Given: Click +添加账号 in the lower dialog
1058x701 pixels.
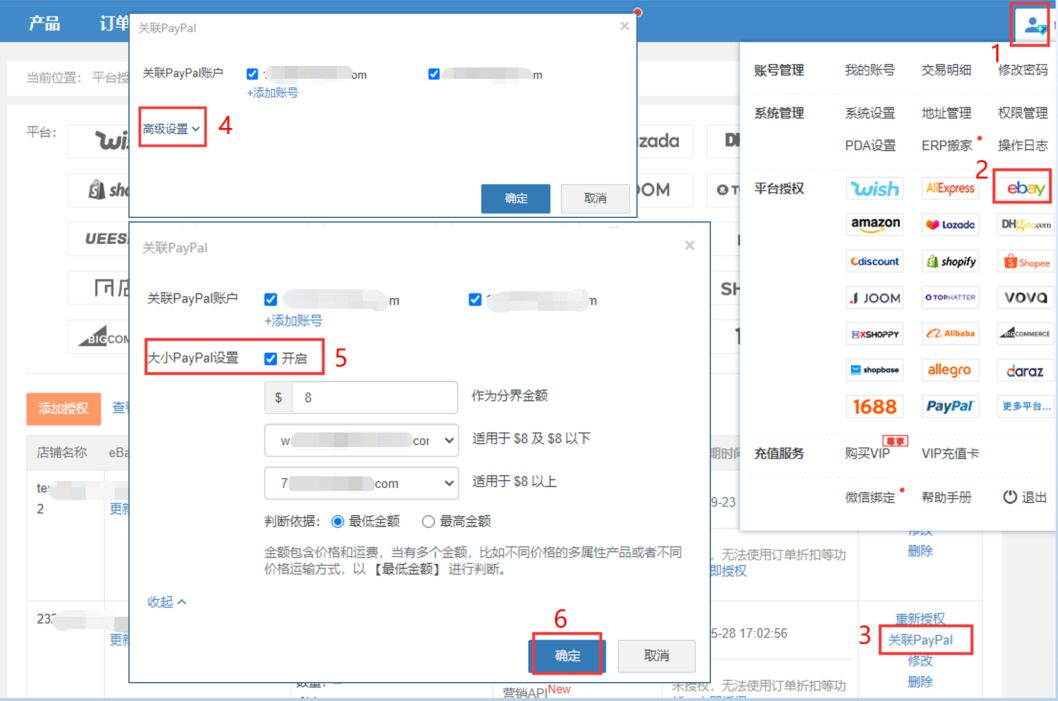Looking at the screenshot, I should 293,320.
